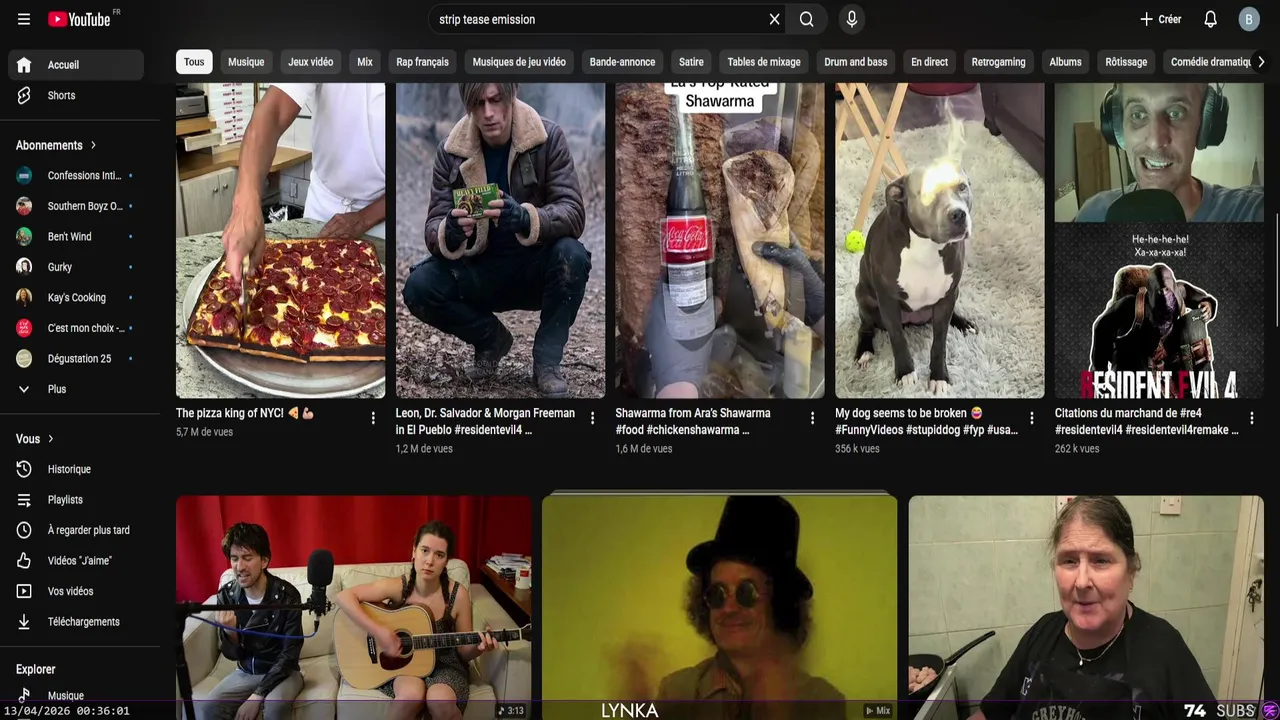This screenshot has height=720, width=1280.
Task: Select the En direct chip
Action: click(929, 62)
